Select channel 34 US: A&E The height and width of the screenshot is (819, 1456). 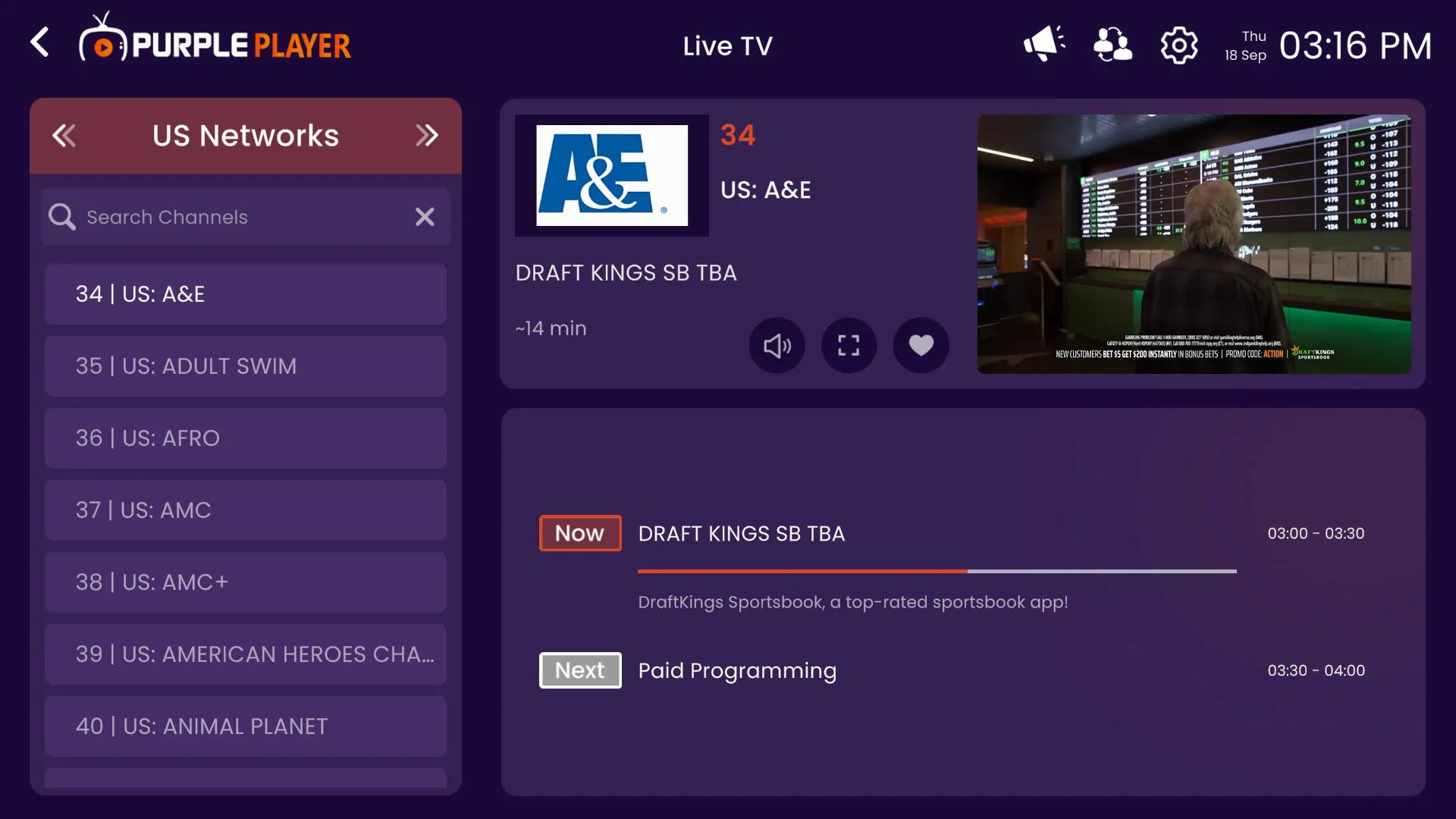246,294
